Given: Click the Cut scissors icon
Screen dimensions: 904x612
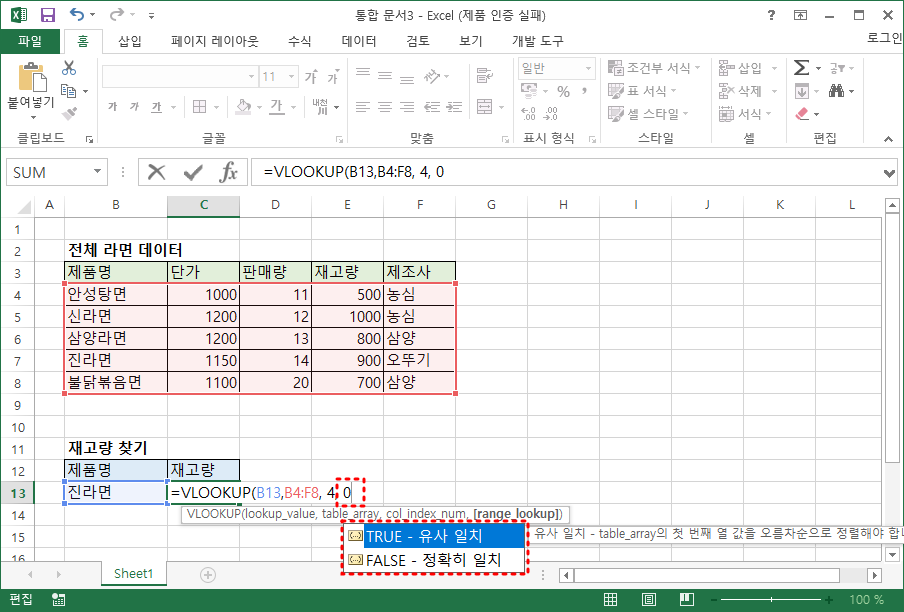Looking at the screenshot, I should [x=69, y=68].
